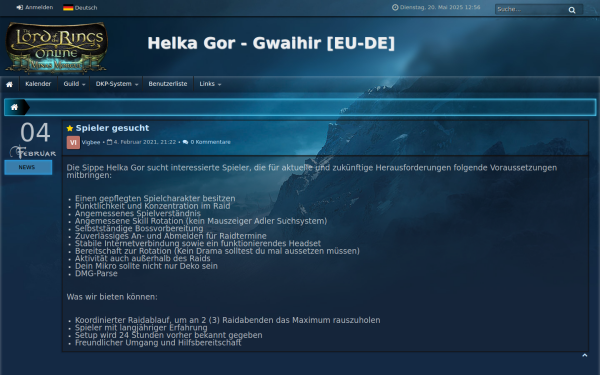Click the German flag icon
600x375 pixels.
(68, 8)
